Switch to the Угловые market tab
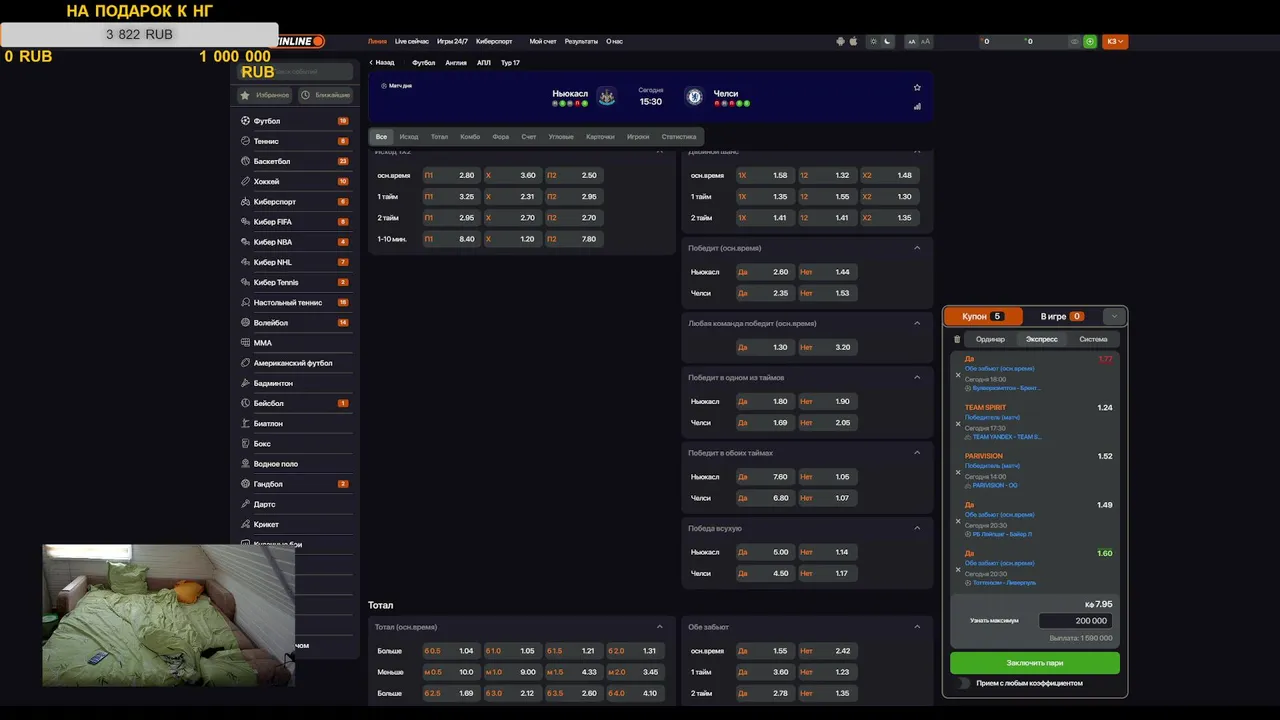This screenshot has height=720, width=1280. point(561,137)
